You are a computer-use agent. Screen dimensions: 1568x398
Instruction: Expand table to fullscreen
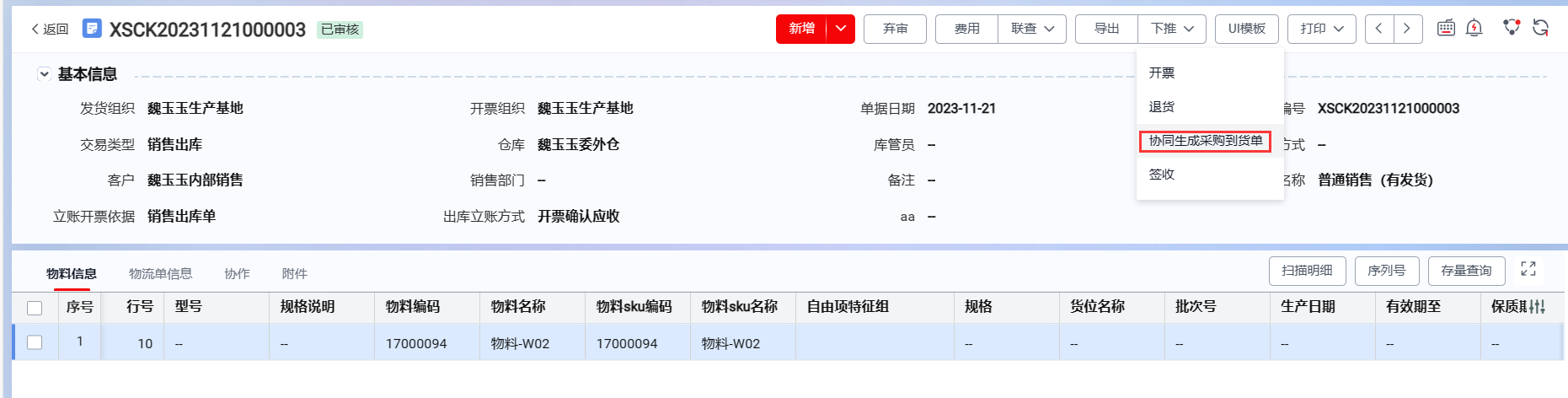point(1528,269)
